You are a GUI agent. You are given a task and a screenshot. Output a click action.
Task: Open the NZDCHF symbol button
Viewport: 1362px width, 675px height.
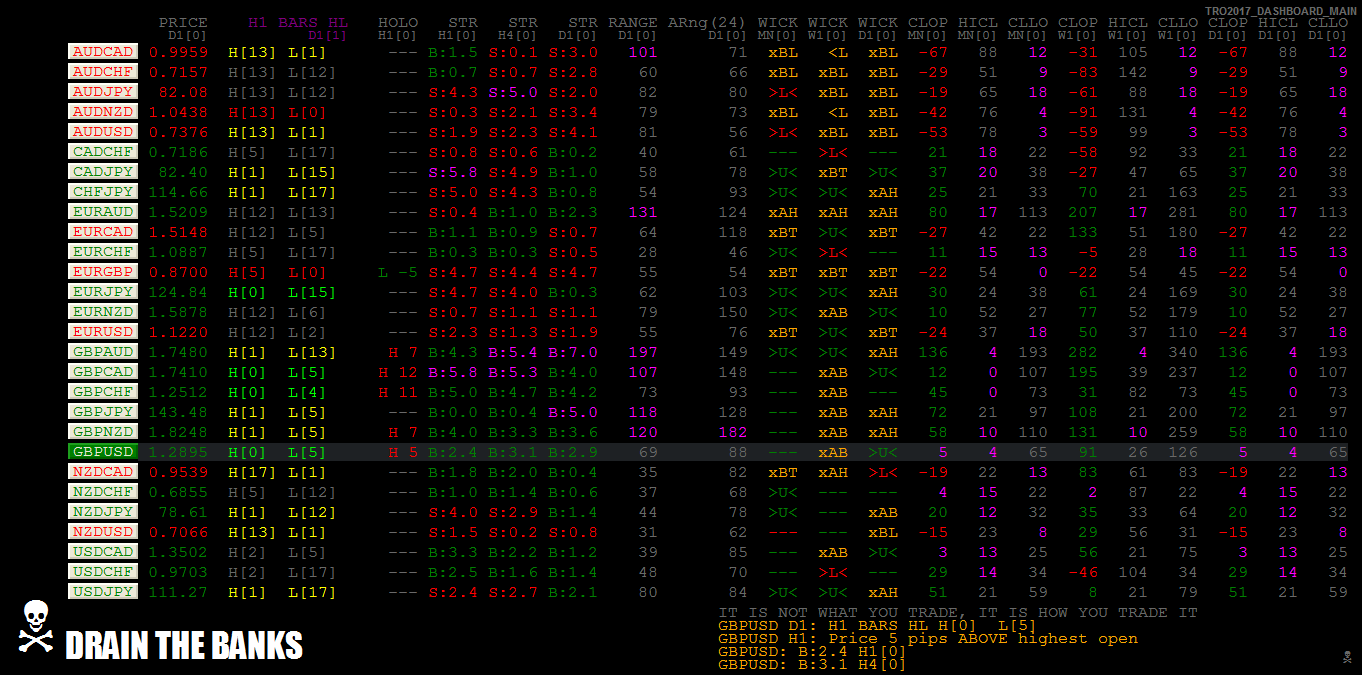point(103,491)
